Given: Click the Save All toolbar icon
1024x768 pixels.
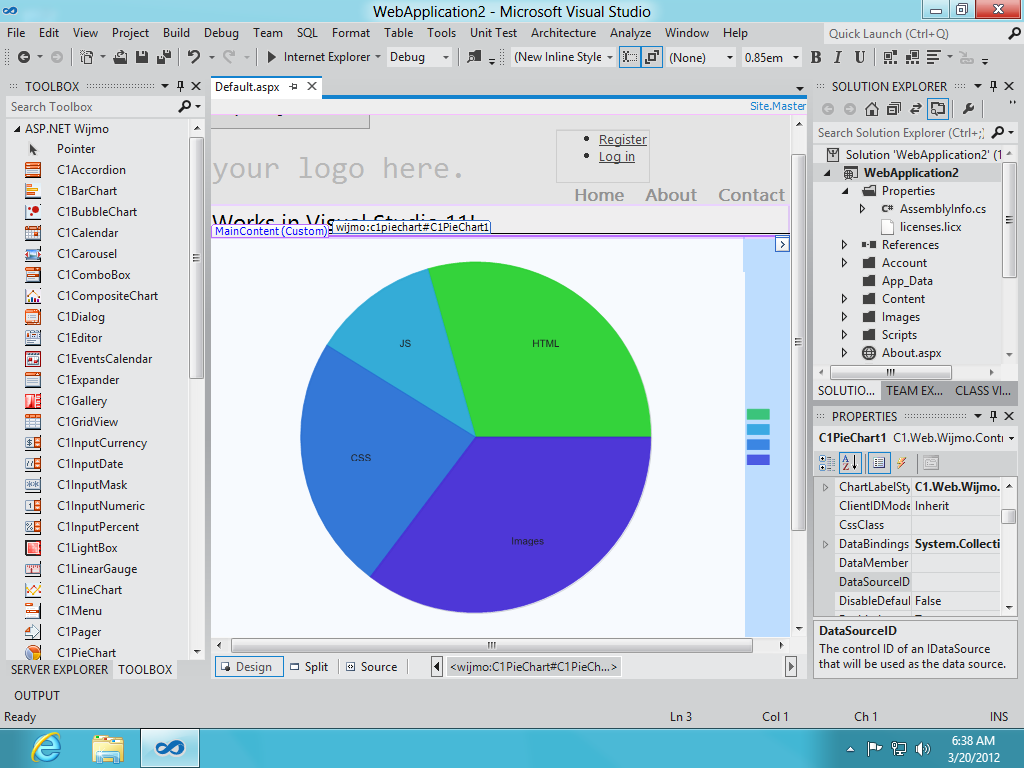Looking at the screenshot, I should pyautogui.click(x=164, y=57).
